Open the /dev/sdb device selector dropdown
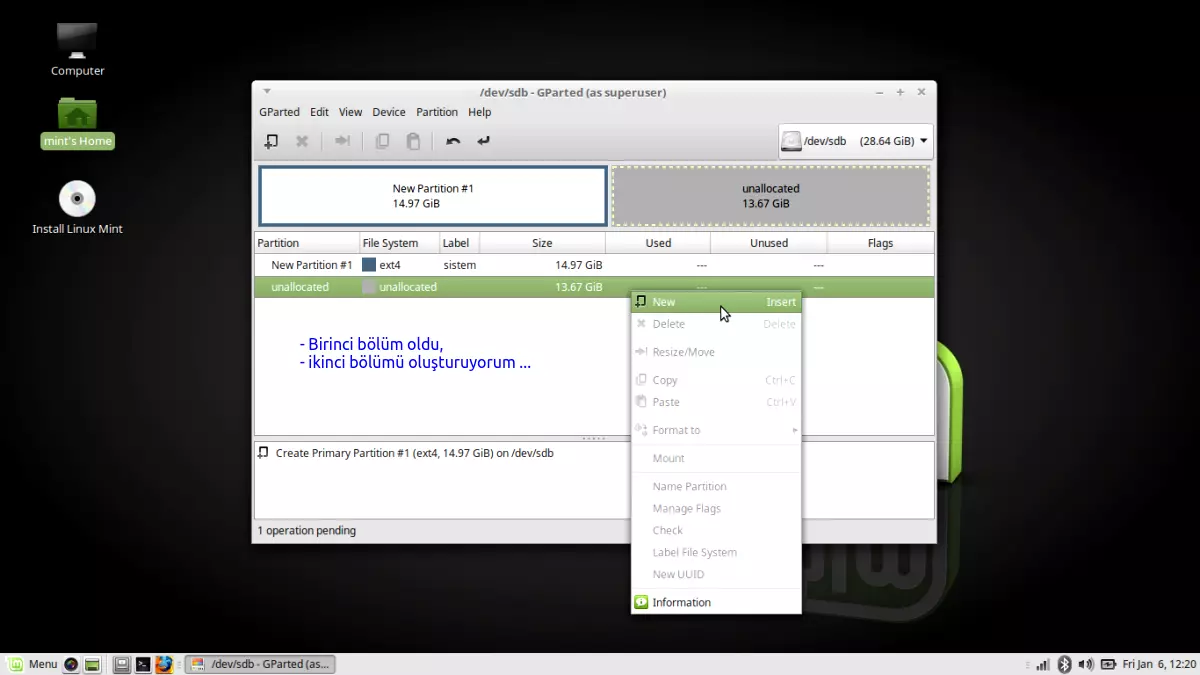Viewport: 1200px width, 675px height. click(856, 142)
